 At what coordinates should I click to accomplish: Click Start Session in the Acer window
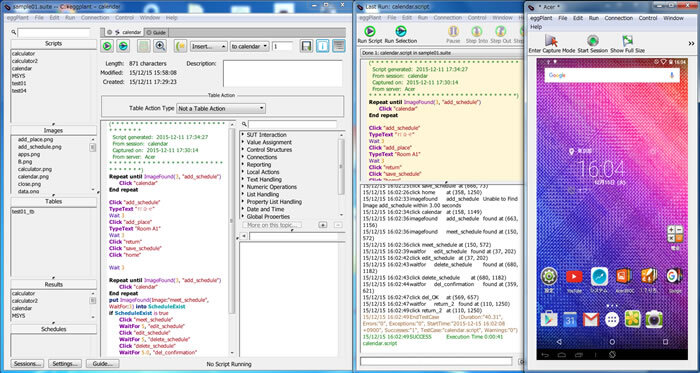[x=592, y=44]
